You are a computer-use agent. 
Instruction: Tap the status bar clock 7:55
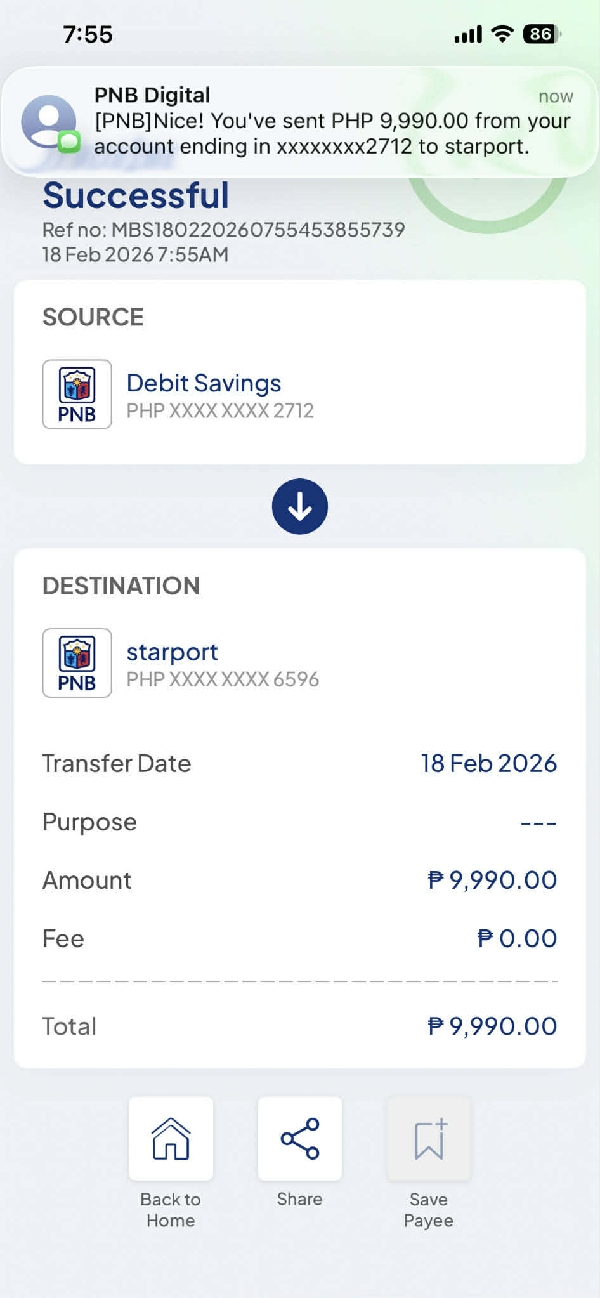[x=88, y=35]
